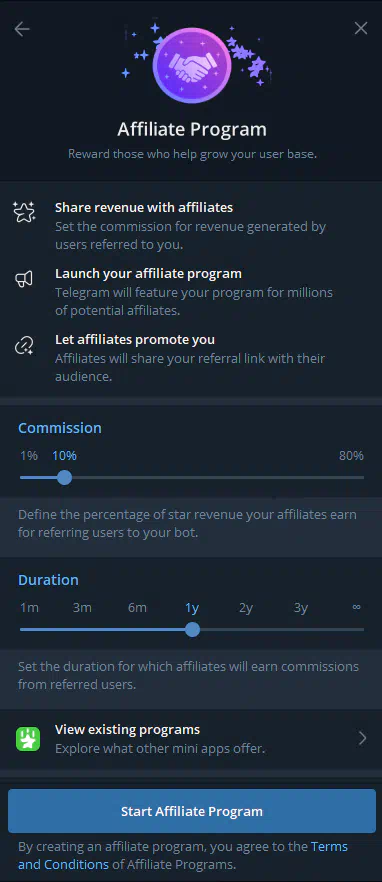Expand View existing programs chevron
The width and height of the screenshot is (382, 882).
click(362, 739)
